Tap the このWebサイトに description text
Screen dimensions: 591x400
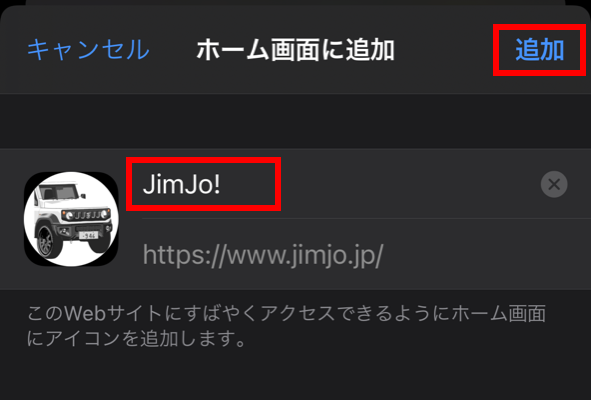(x=286, y=326)
